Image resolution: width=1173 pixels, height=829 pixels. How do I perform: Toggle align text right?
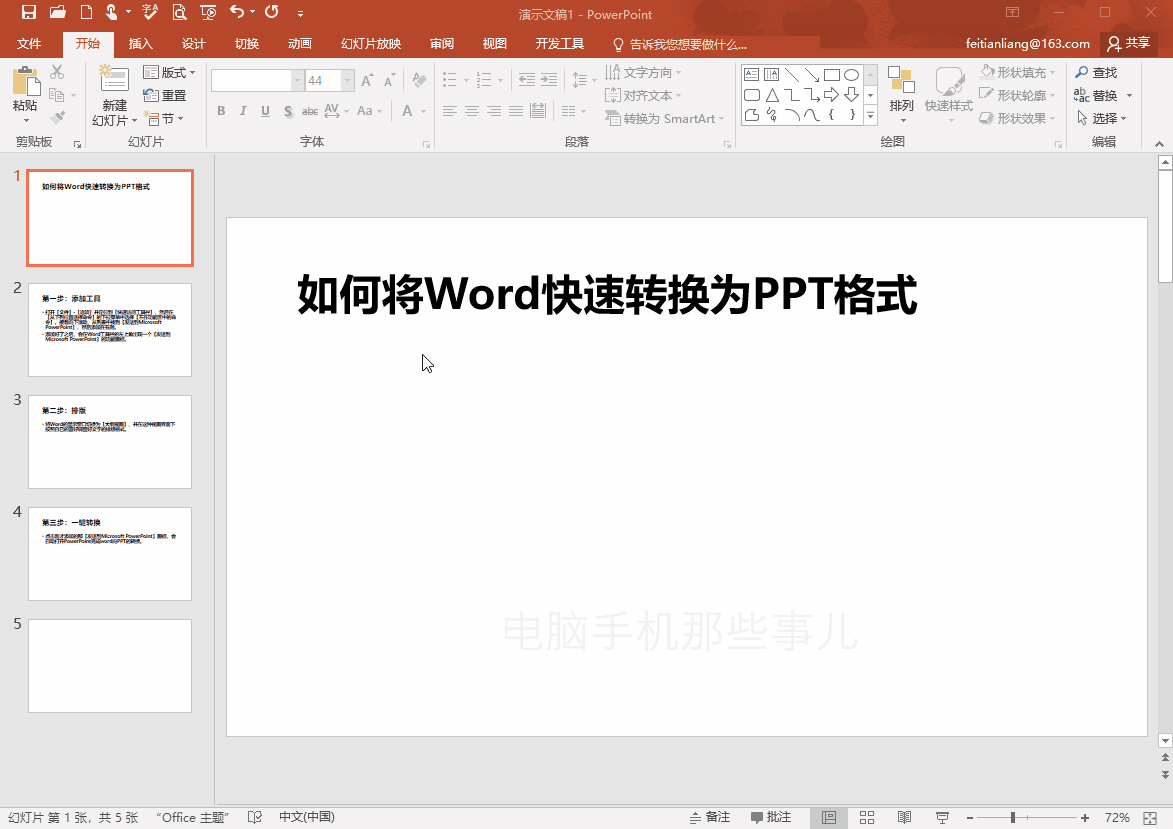(494, 111)
